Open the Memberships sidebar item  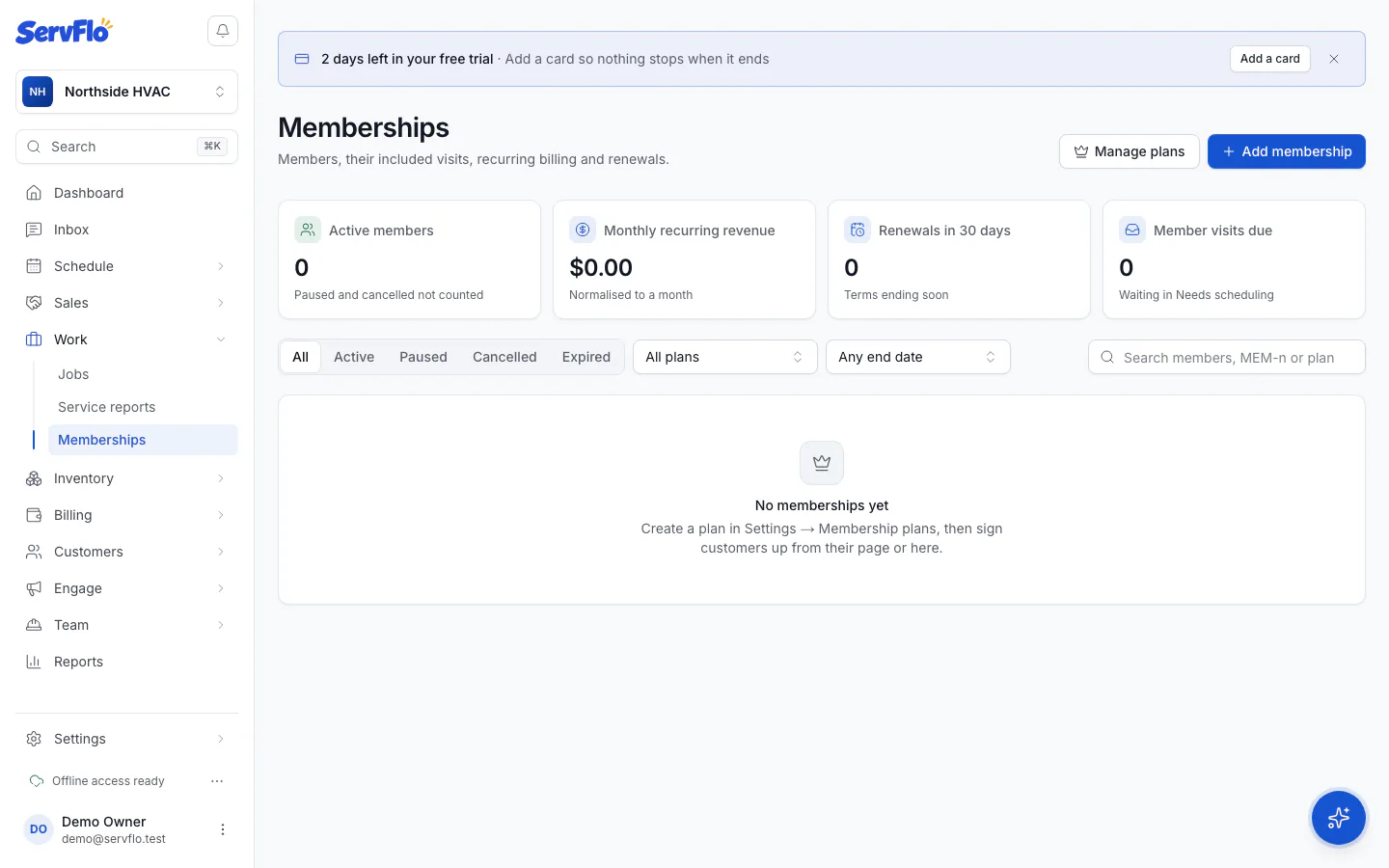143,440
